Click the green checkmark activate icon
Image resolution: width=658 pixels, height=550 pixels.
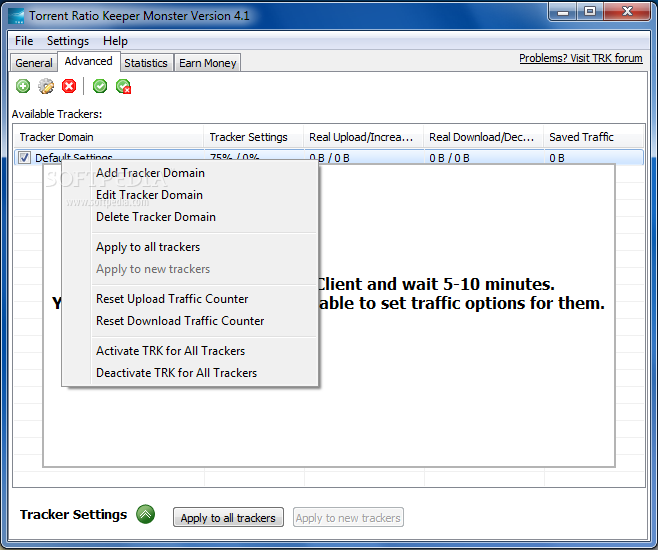coord(100,86)
